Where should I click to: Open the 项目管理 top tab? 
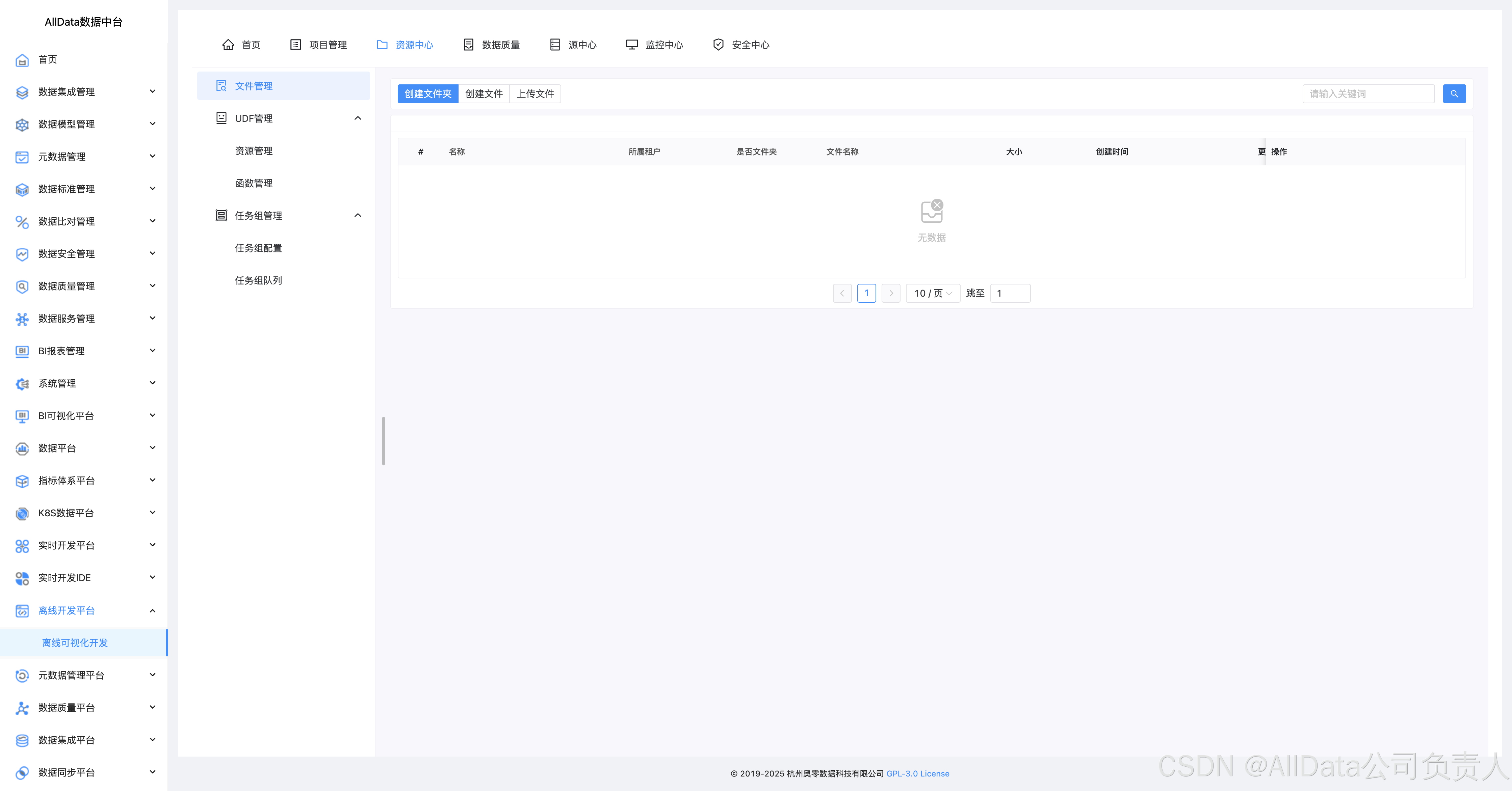pyautogui.click(x=318, y=45)
